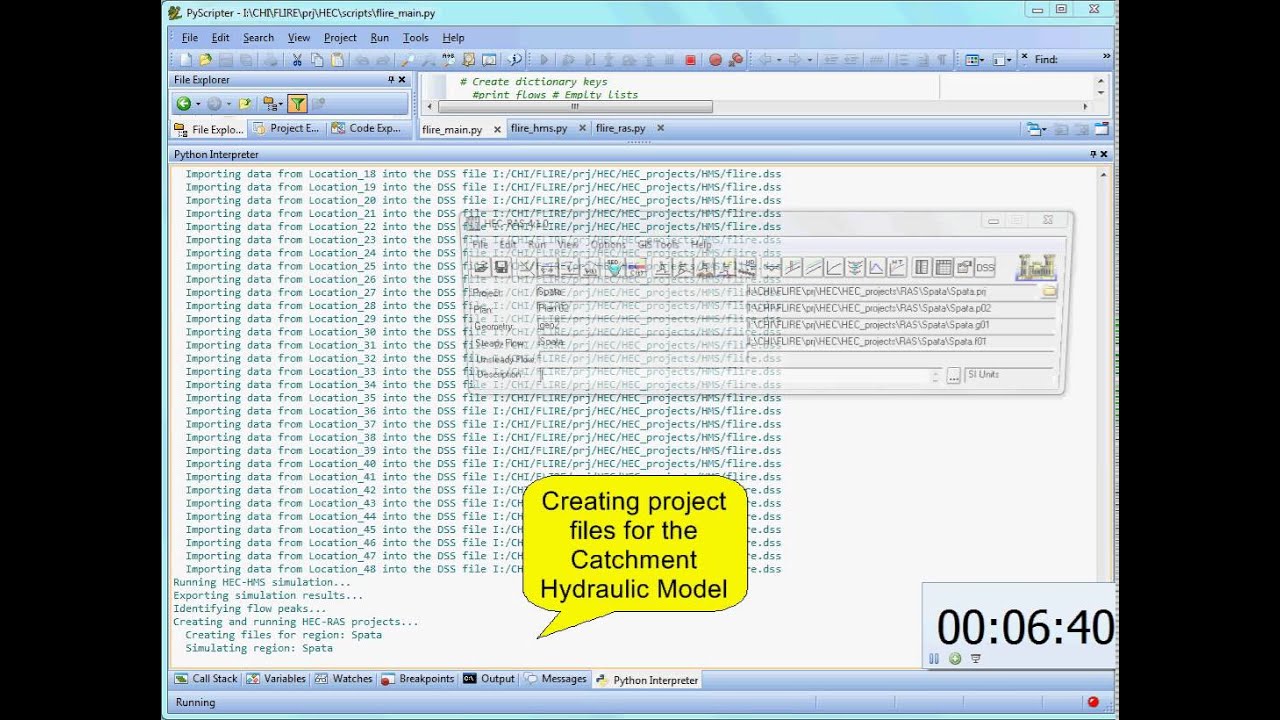Click the Cut scissors toolbar icon
This screenshot has height=720, width=1280.
[x=297, y=60]
